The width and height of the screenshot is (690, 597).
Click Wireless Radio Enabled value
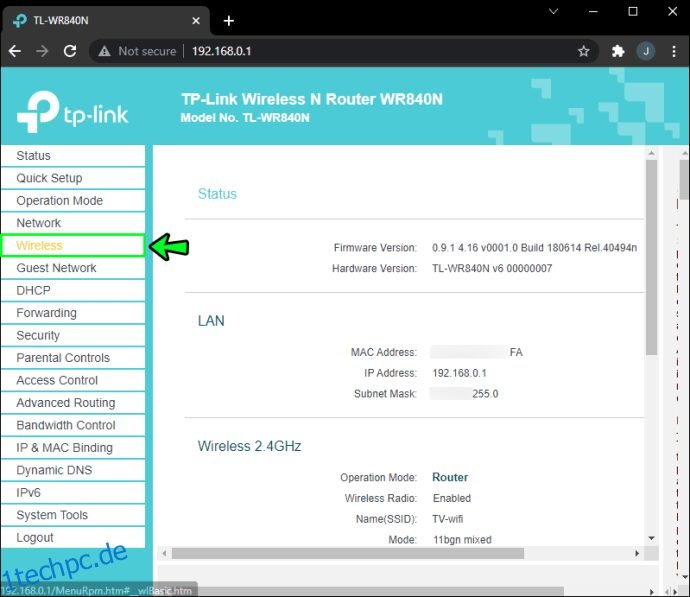tap(451, 498)
